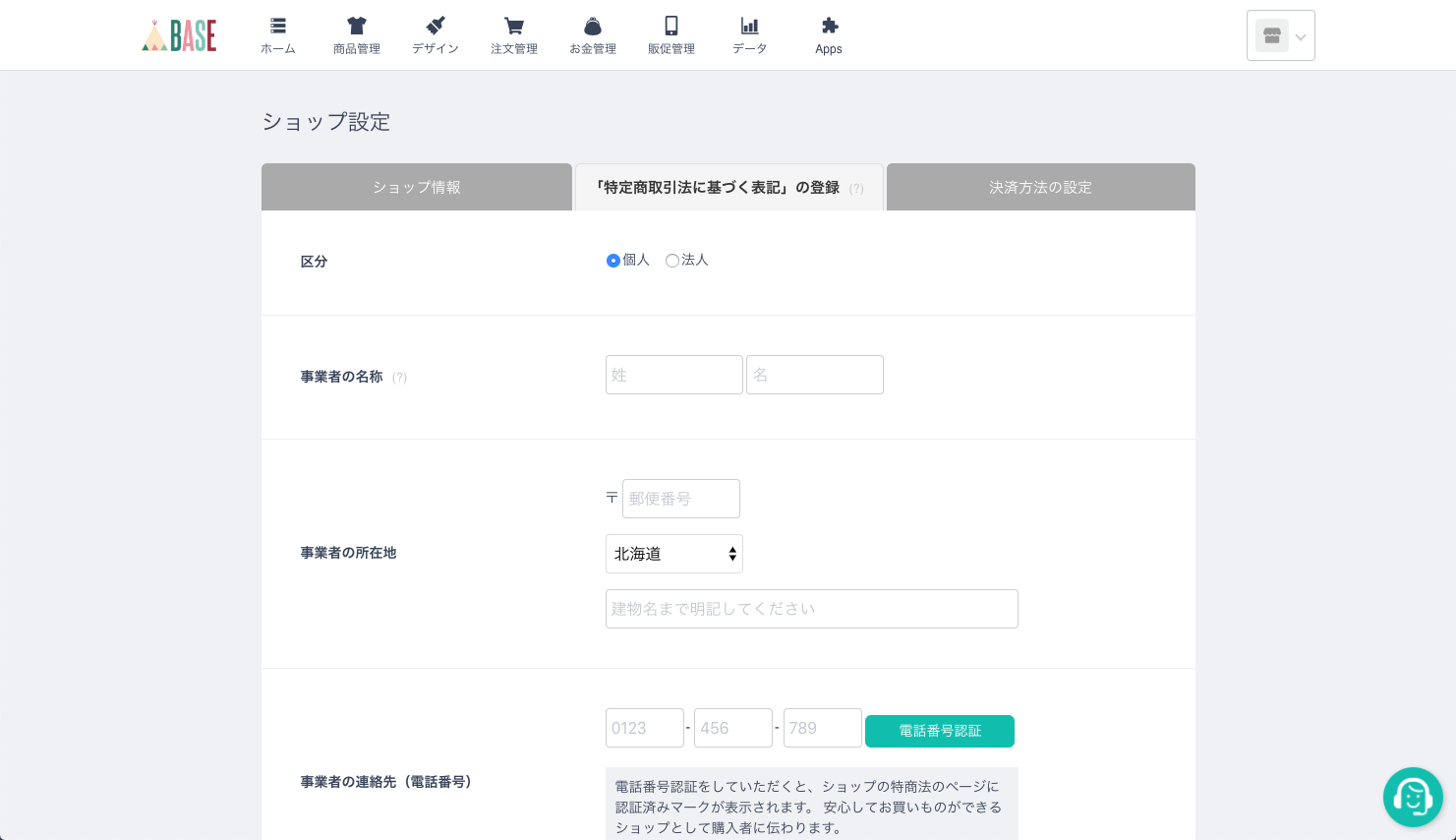1456x840 pixels.
Task: Select the 個人 radio button
Action: click(x=613, y=261)
